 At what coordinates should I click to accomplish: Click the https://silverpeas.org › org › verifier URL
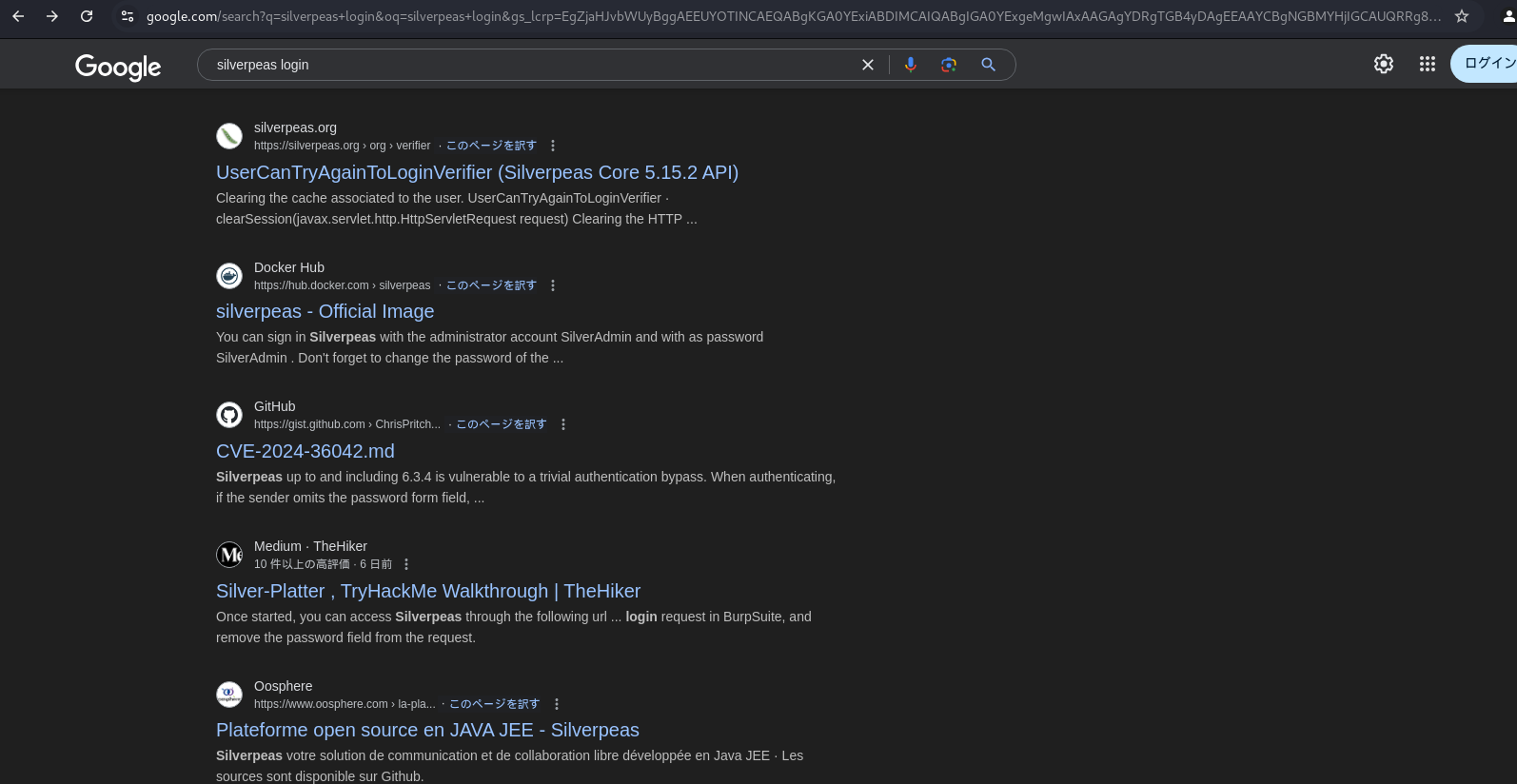342,146
